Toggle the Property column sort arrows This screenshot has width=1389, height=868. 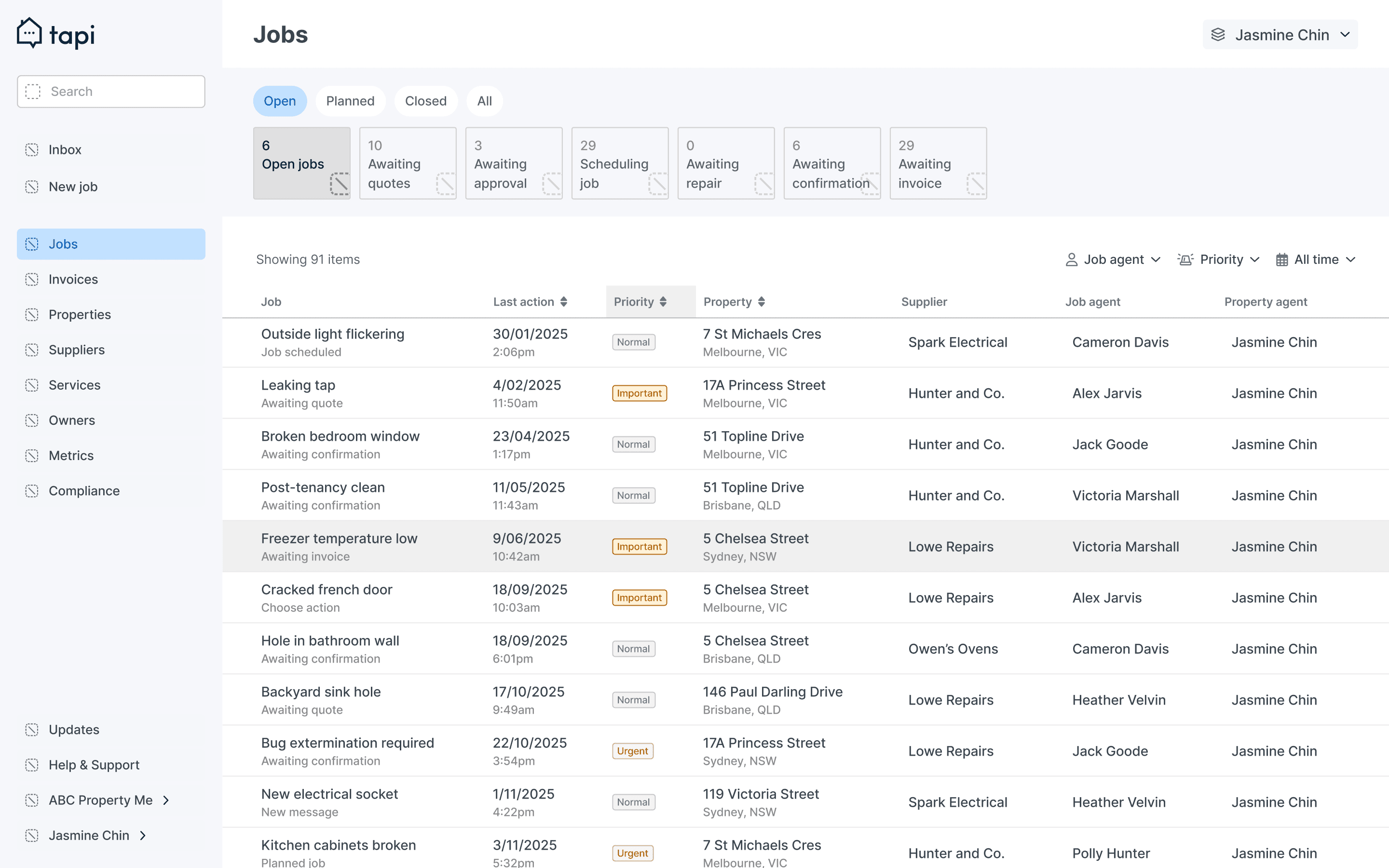point(761,302)
